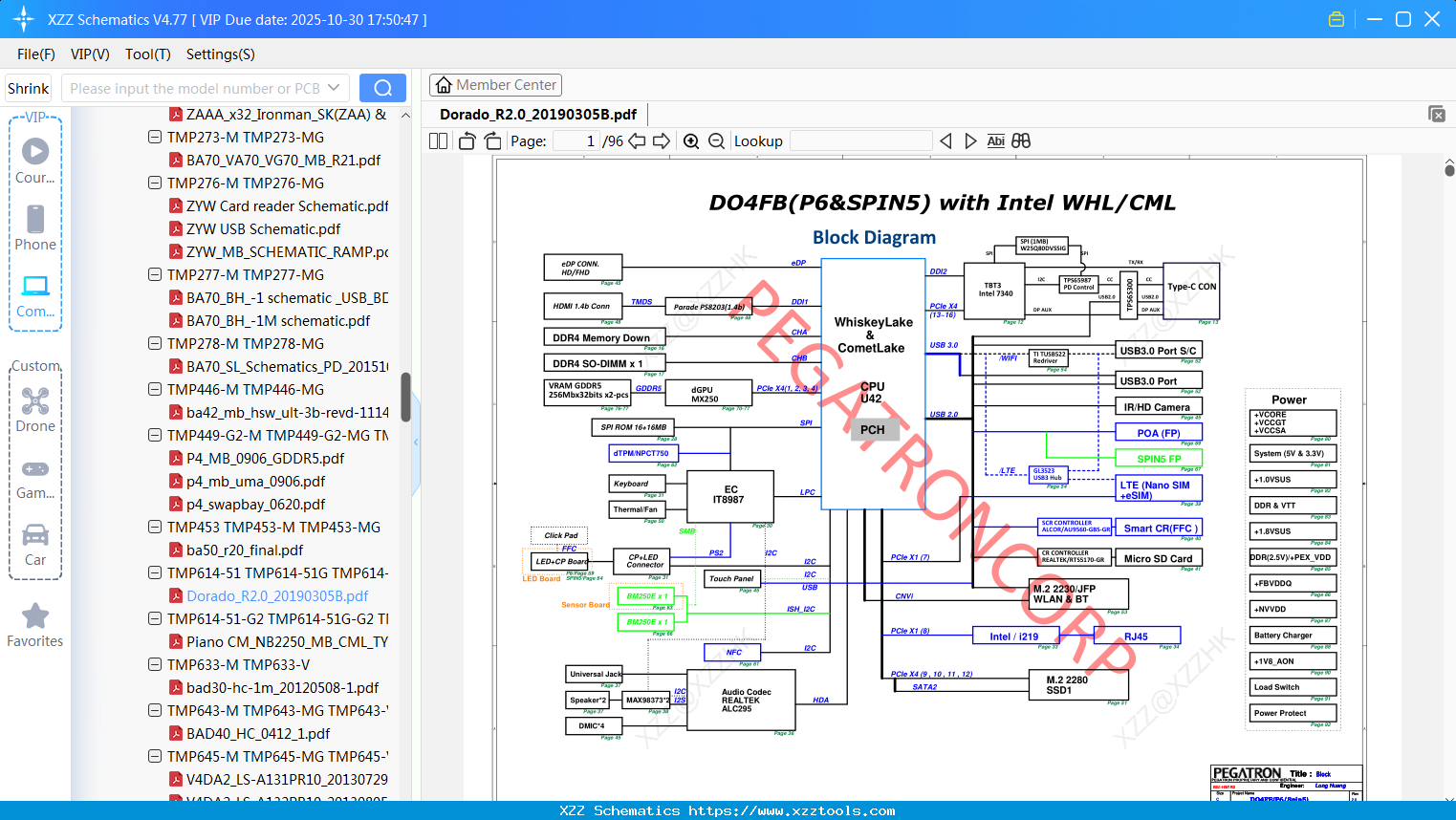Go to next page arrow
Screen dimensions: 1456x820
662,141
